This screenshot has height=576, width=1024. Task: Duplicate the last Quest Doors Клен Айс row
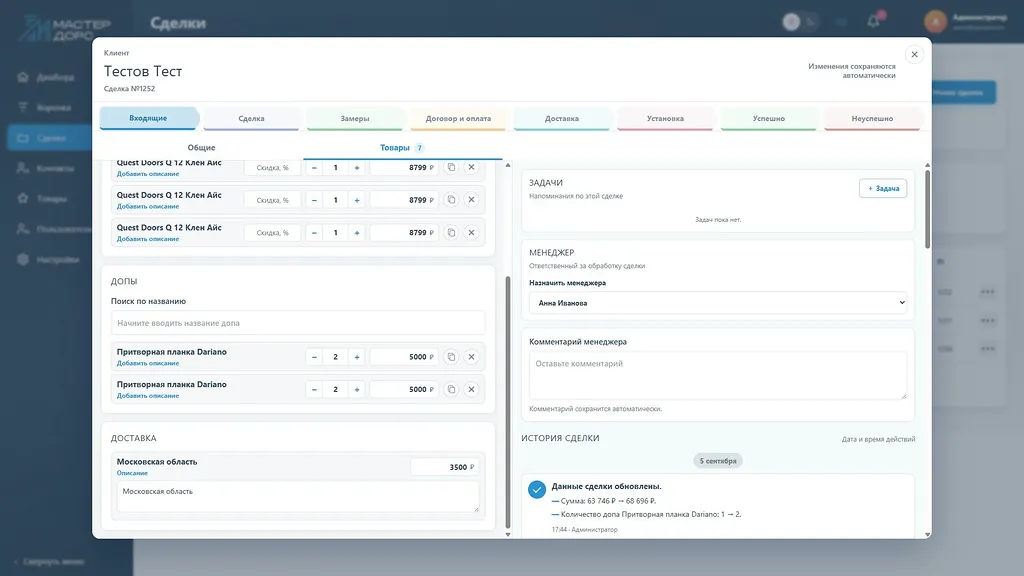[x=451, y=232]
